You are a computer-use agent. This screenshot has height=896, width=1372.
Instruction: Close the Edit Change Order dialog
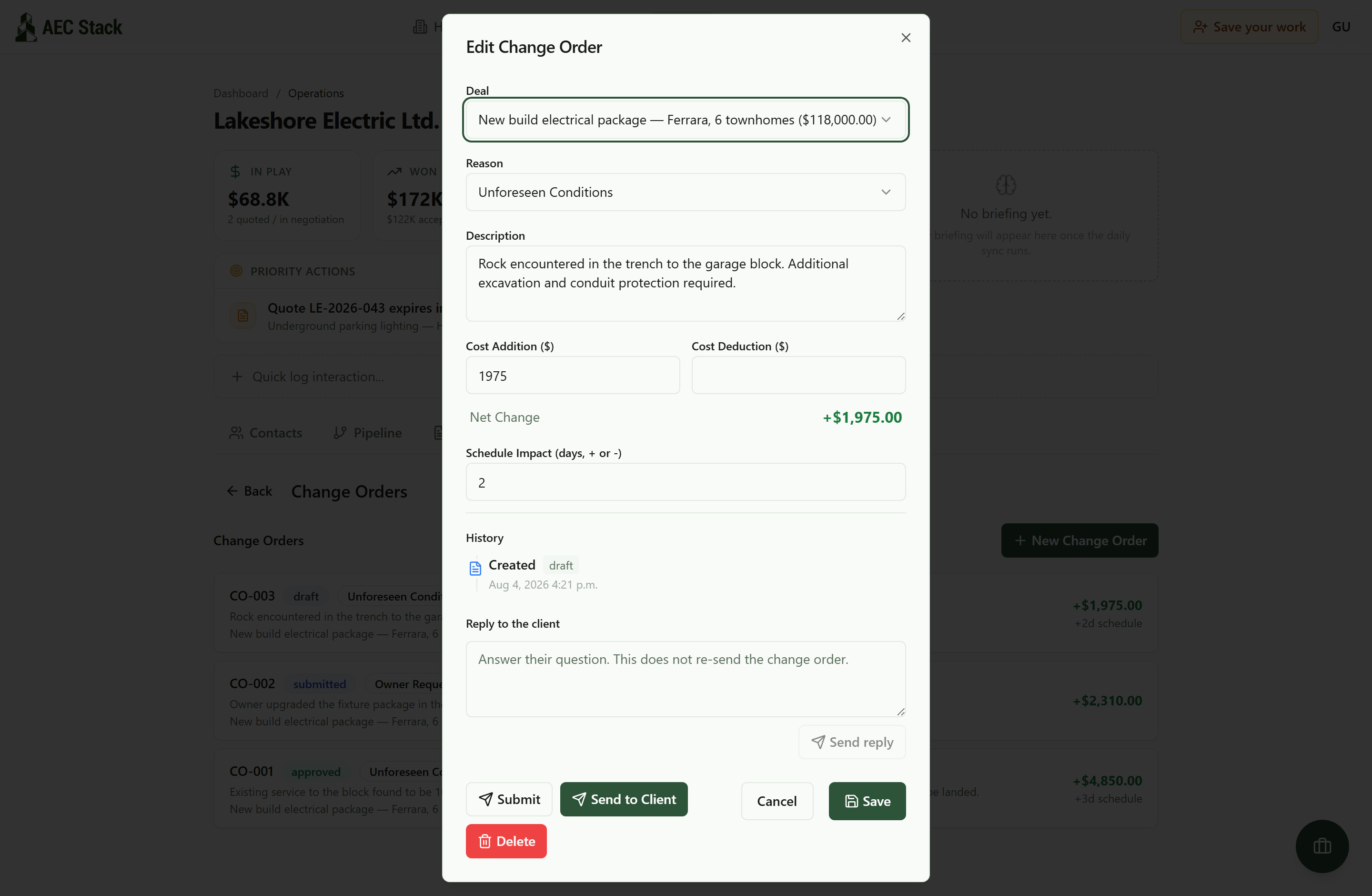pyautogui.click(x=906, y=38)
